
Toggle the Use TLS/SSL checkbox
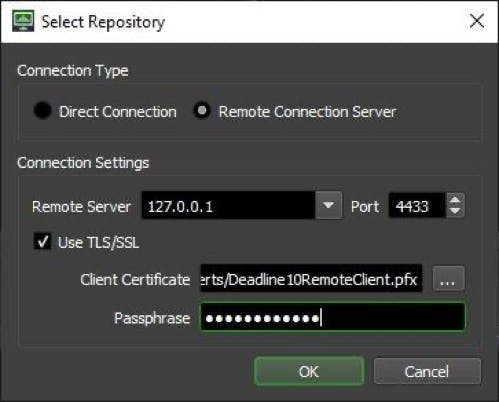[x=43, y=241]
